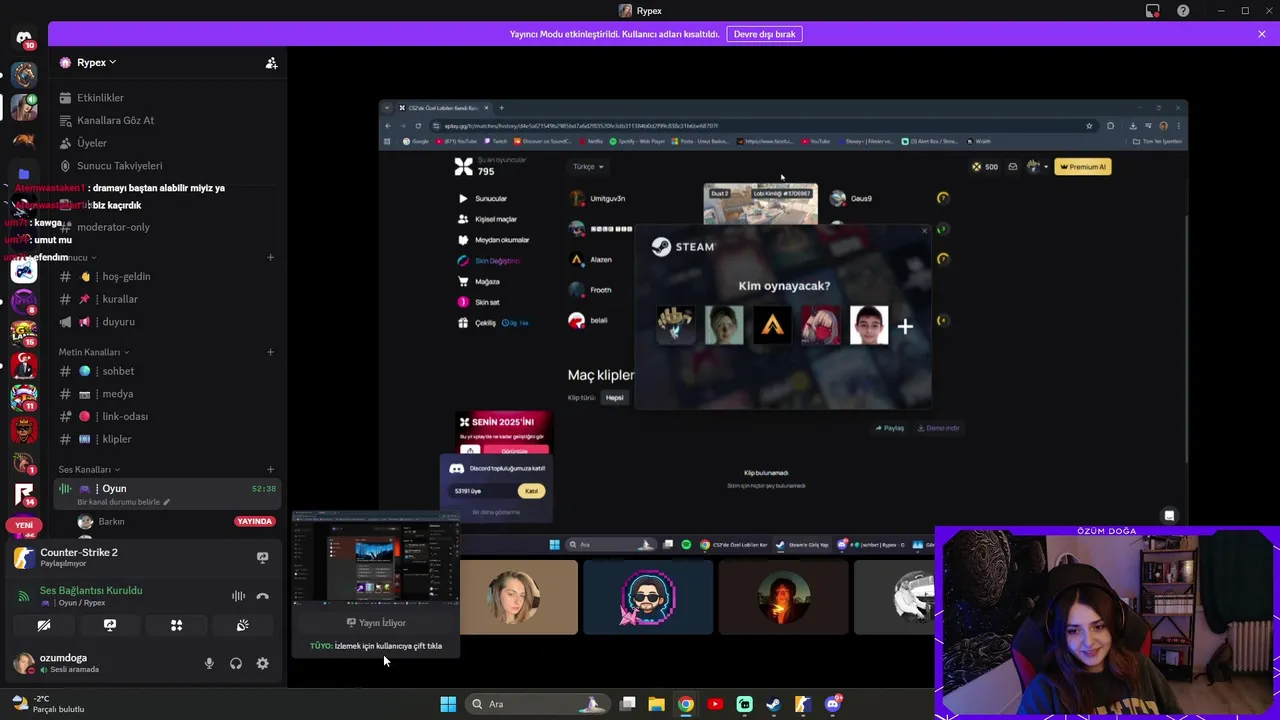Click the Premium Al button in stream
This screenshot has height=720, width=1280.
pos(1084,167)
